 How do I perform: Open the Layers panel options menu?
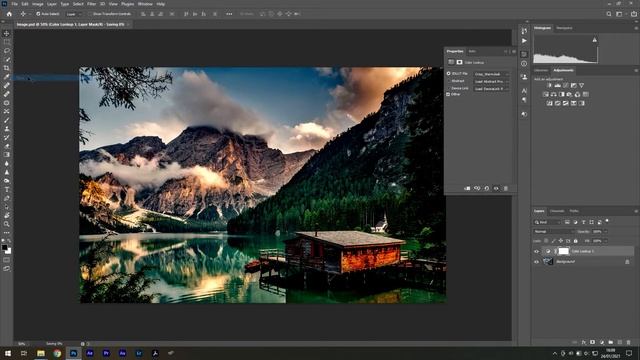636,211
